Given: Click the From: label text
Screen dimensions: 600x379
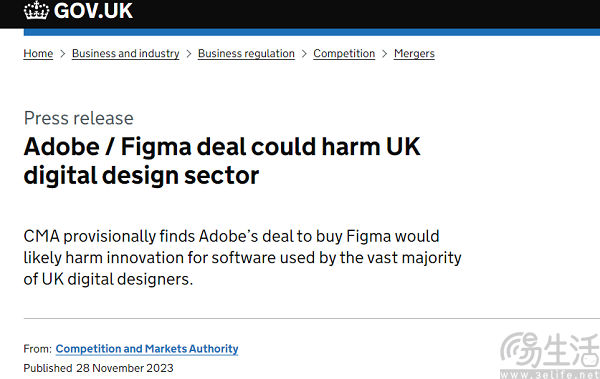Looking at the screenshot, I should click(38, 349).
